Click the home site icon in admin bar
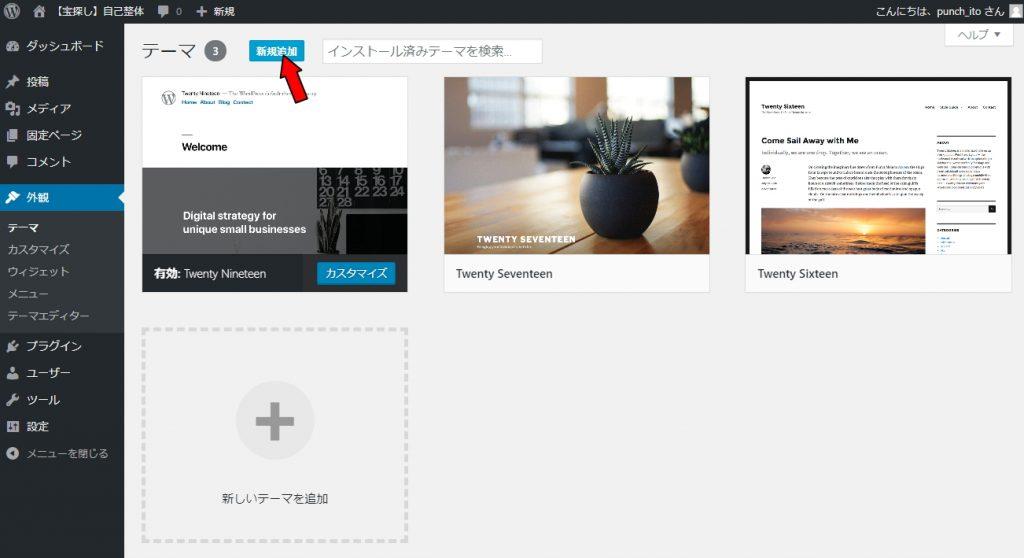Viewport: 1024px width, 558px height. 39,11
